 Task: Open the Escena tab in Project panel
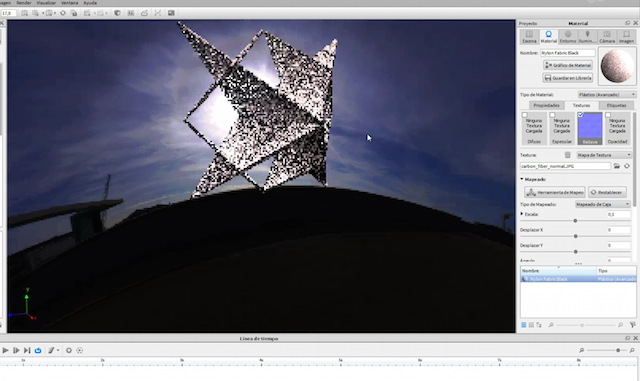pos(529,37)
